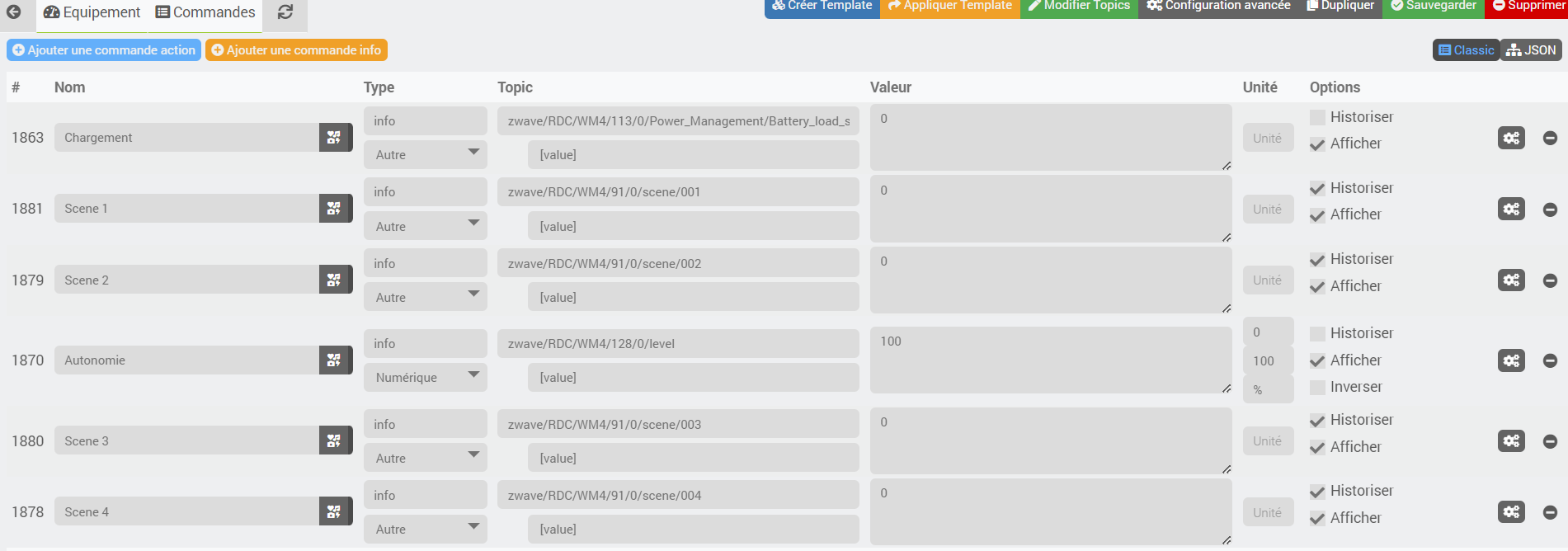Edit the Chargement name field
Viewport: 1568px width, 551px height.
point(187,138)
